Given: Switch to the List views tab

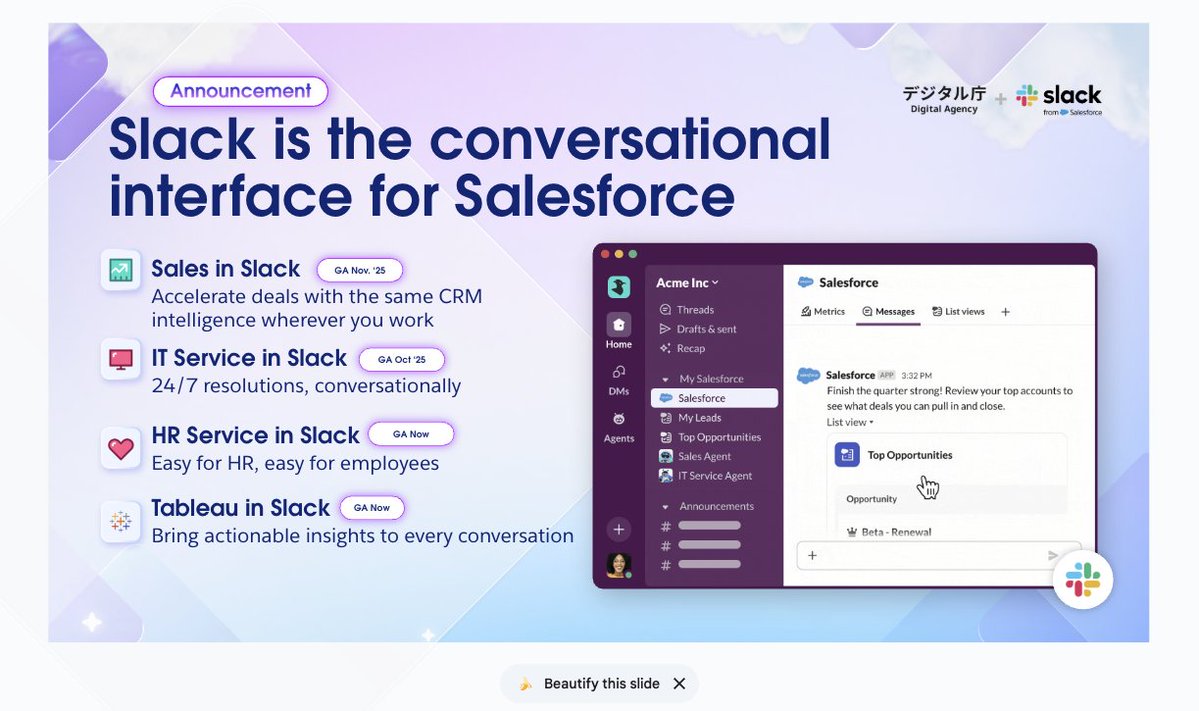Looking at the screenshot, I should 958,311.
